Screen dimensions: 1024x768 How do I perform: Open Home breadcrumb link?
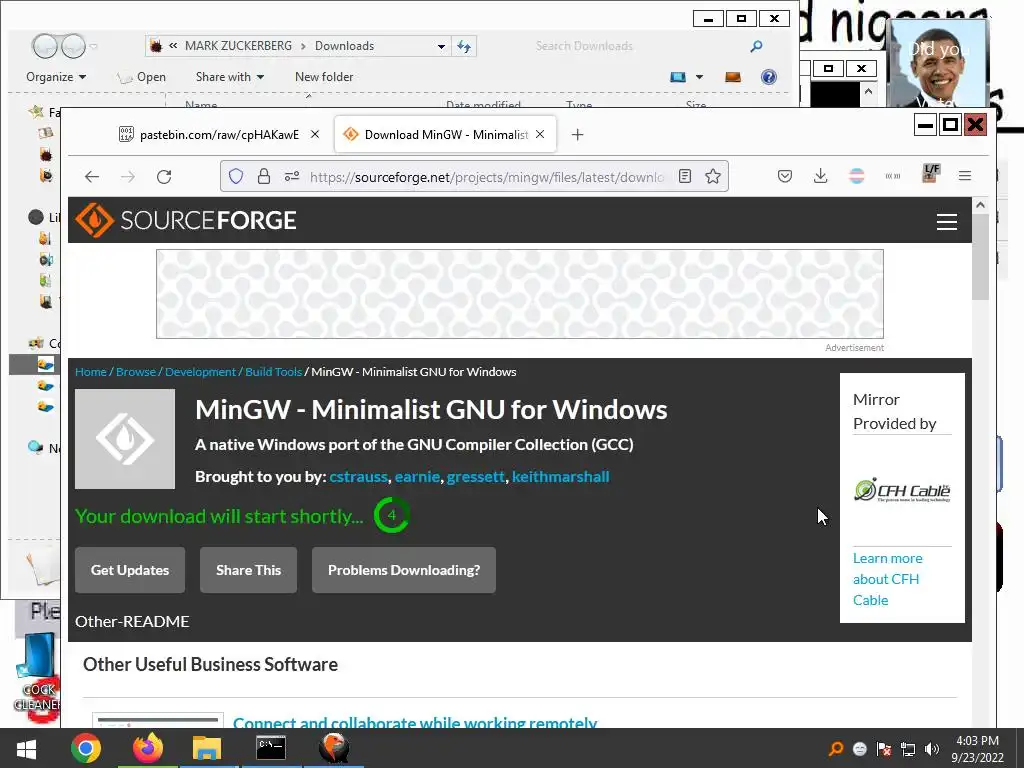pos(91,372)
